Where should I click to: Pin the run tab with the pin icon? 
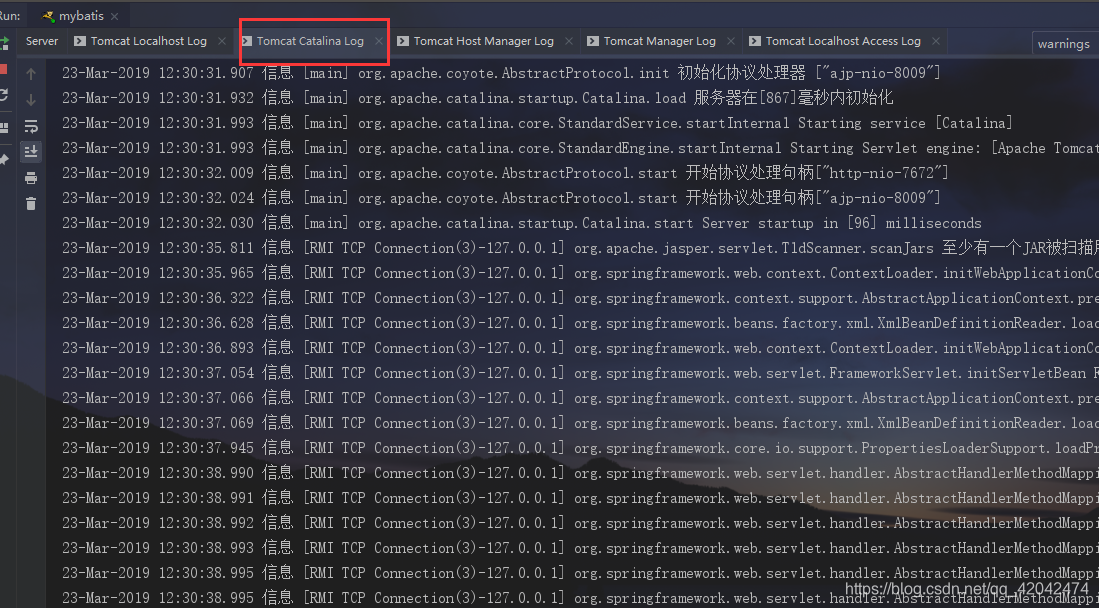pyautogui.click(x=4, y=160)
